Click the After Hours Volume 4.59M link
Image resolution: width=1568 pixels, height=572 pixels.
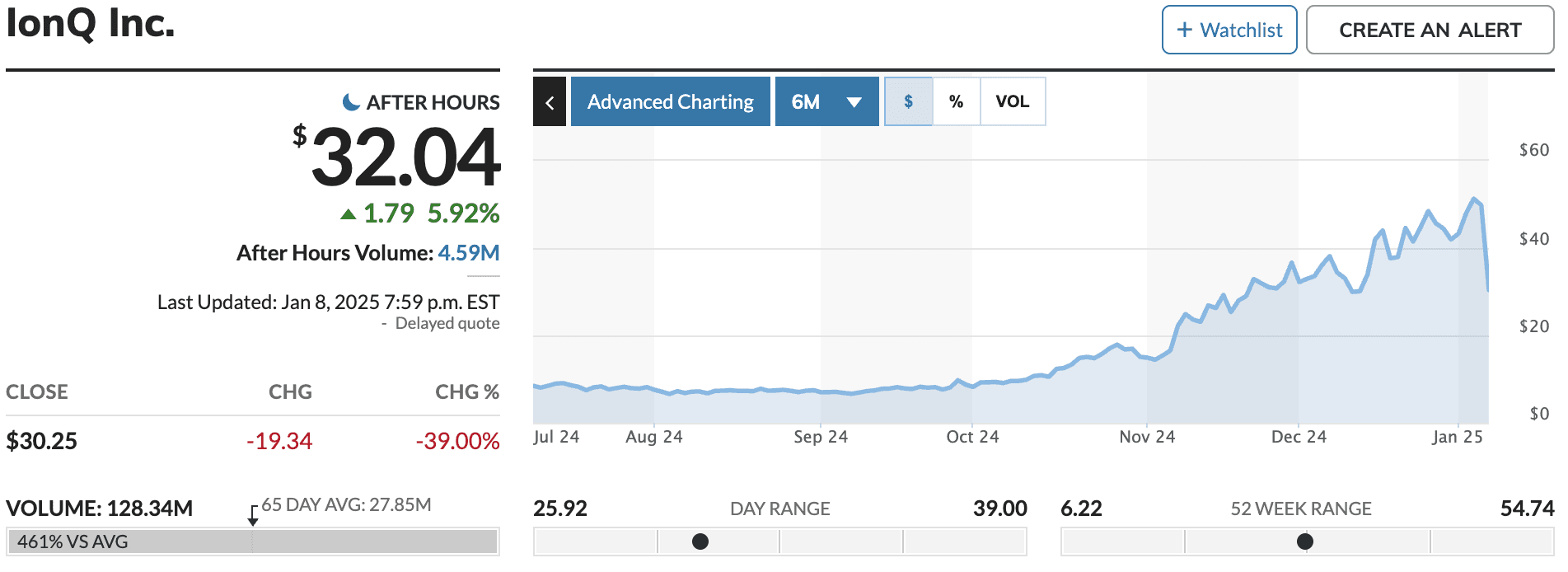(468, 253)
